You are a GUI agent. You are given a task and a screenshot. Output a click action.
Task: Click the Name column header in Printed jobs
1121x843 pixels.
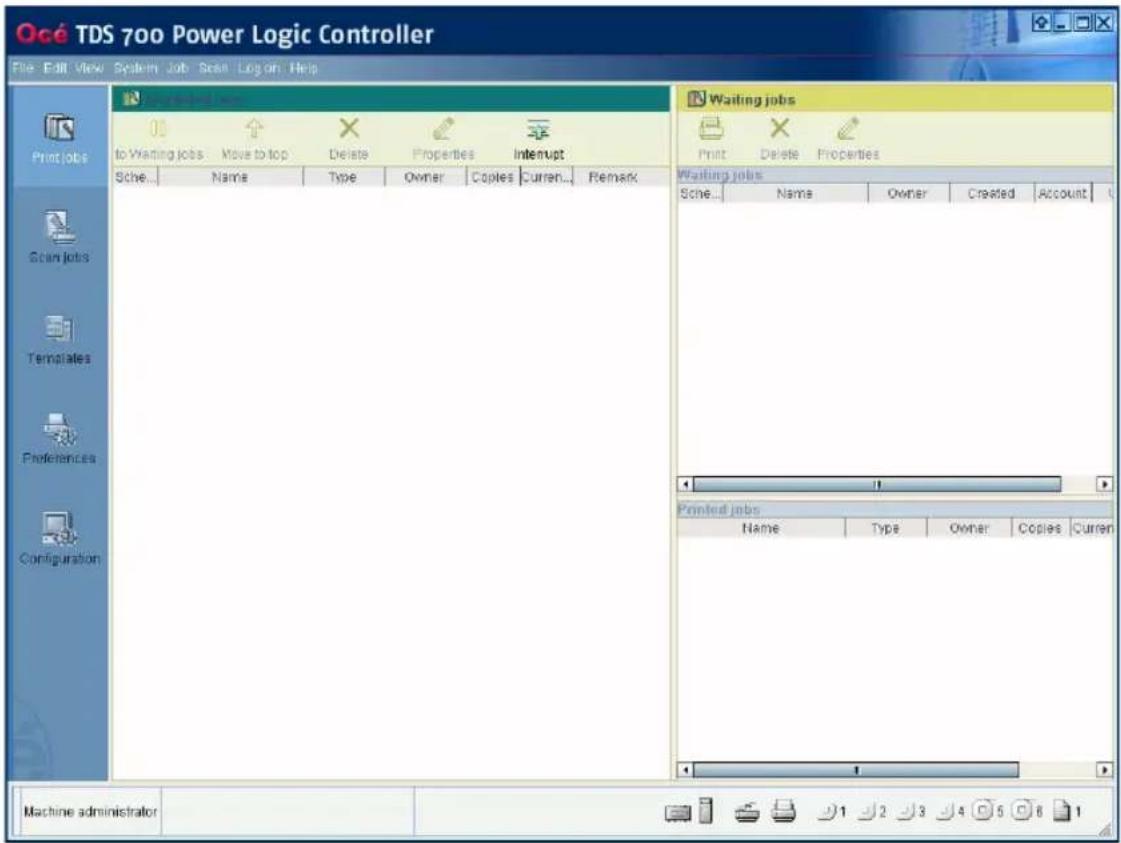click(761, 528)
